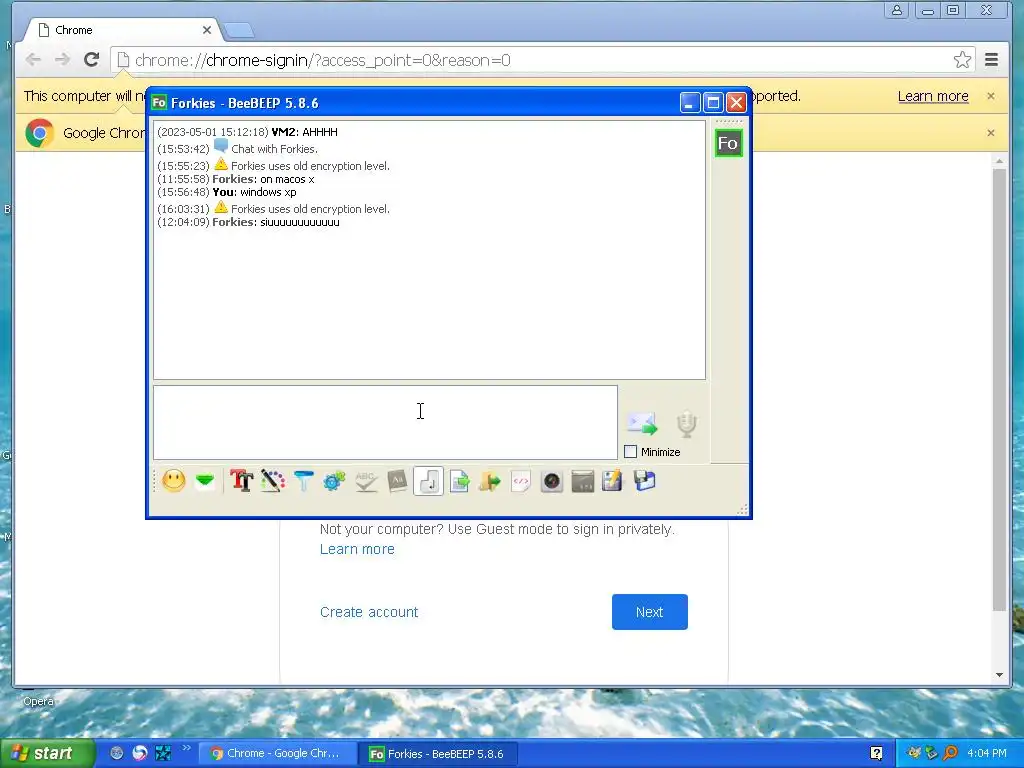The image size is (1024, 768).
Task: Toggle the Enter key return arrow option
Action: [x=428, y=482]
